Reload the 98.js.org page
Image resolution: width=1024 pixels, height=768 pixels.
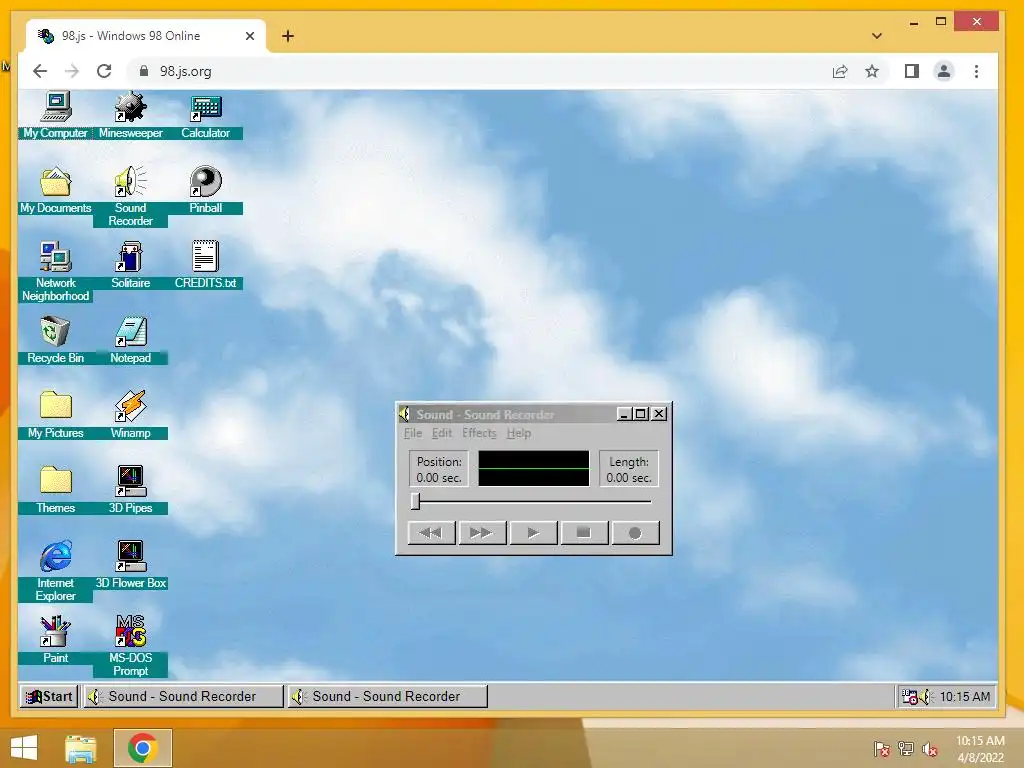[104, 71]
